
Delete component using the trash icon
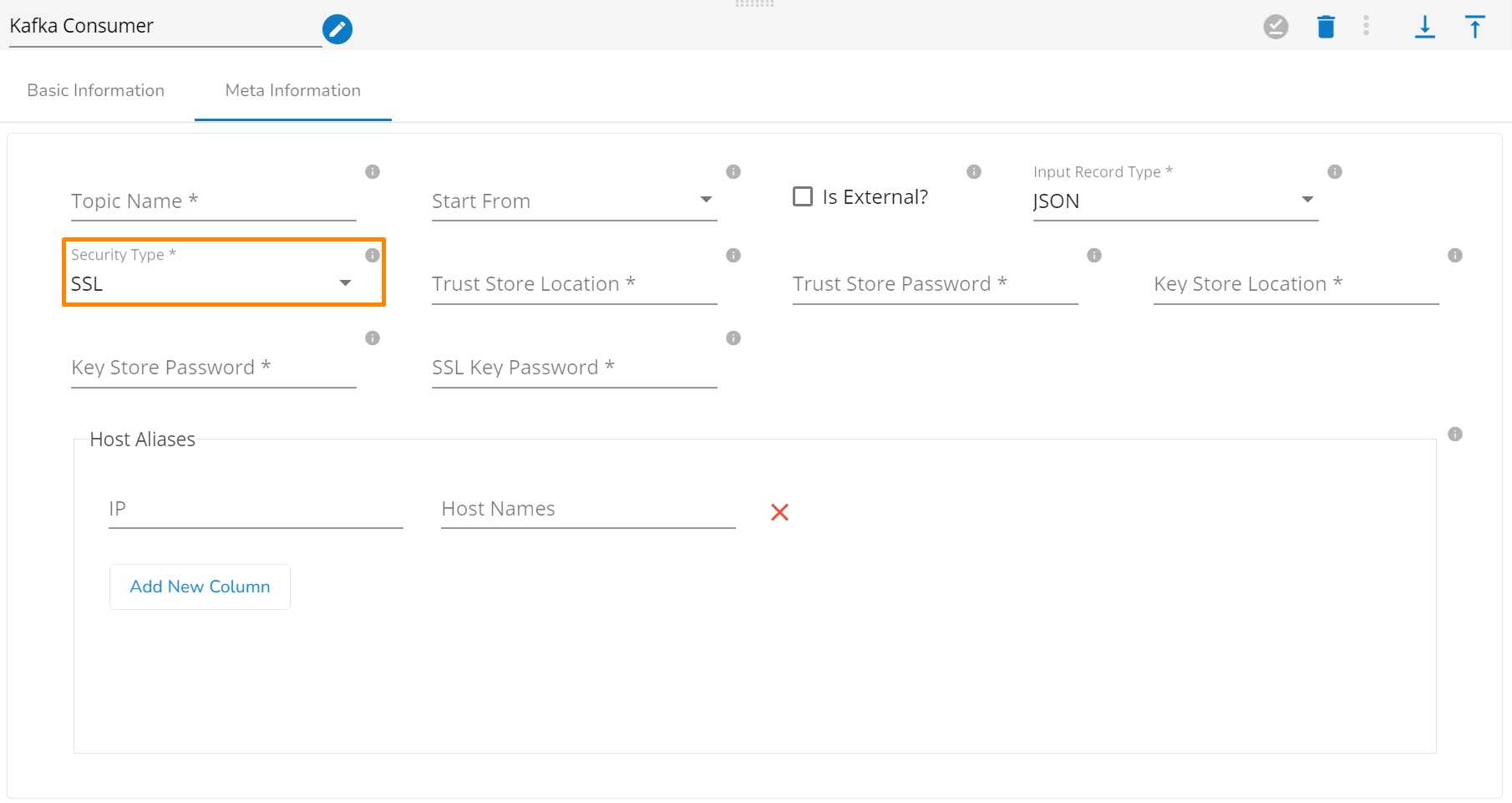click(x=1326, y=27)
